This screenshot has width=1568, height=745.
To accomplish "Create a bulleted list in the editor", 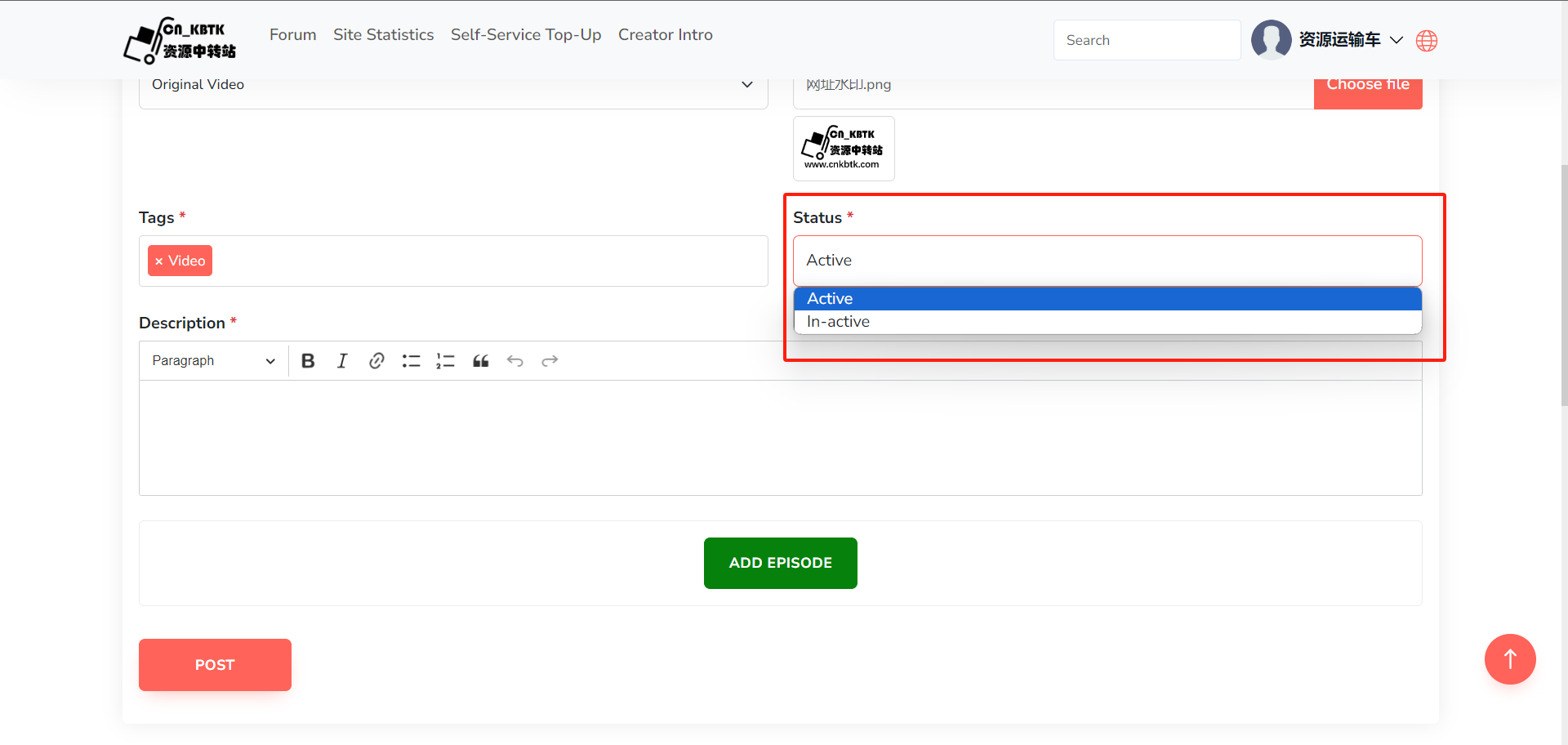I will [x=411, y=361].
